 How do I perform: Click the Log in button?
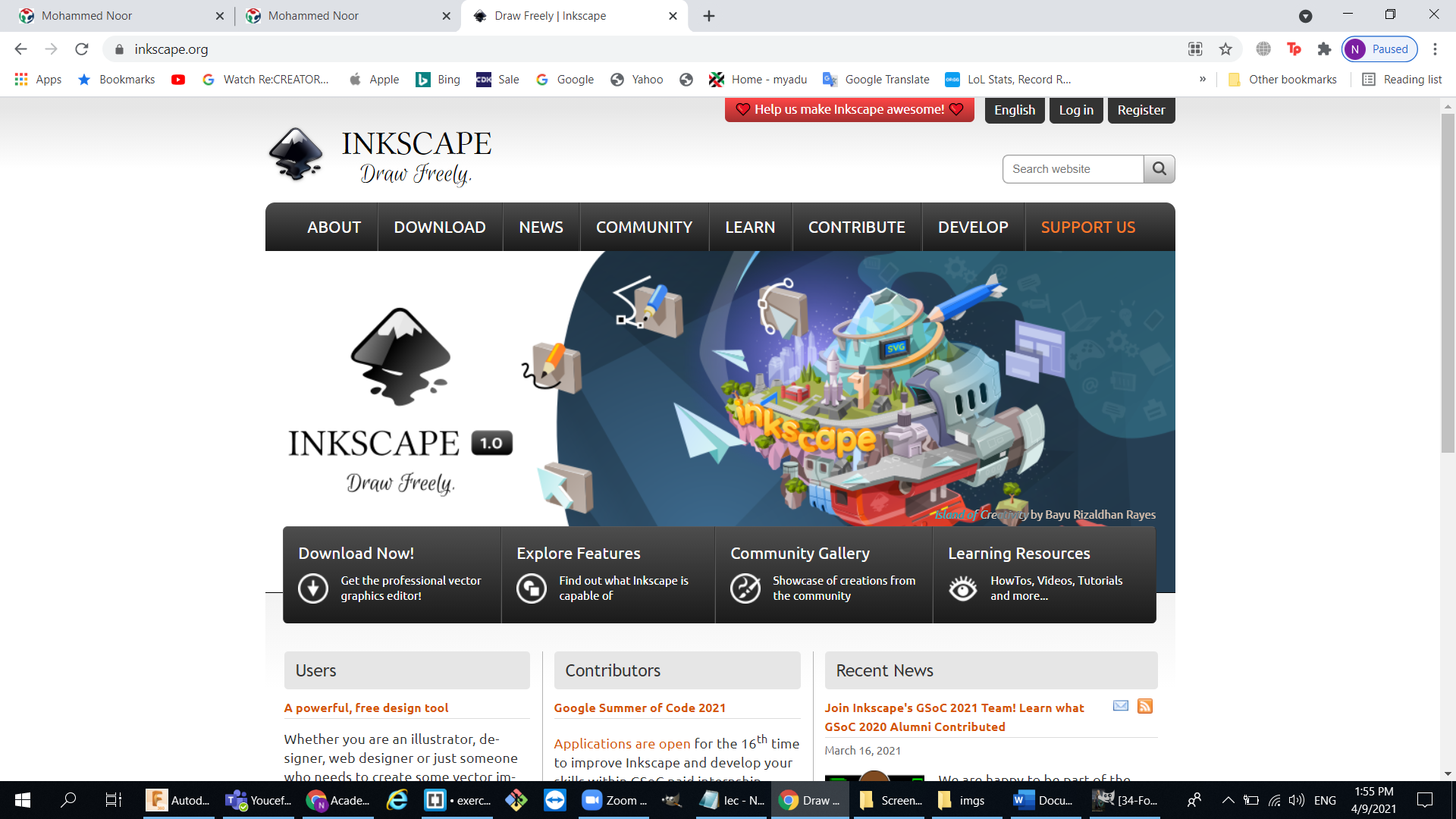coord(1076,110)
